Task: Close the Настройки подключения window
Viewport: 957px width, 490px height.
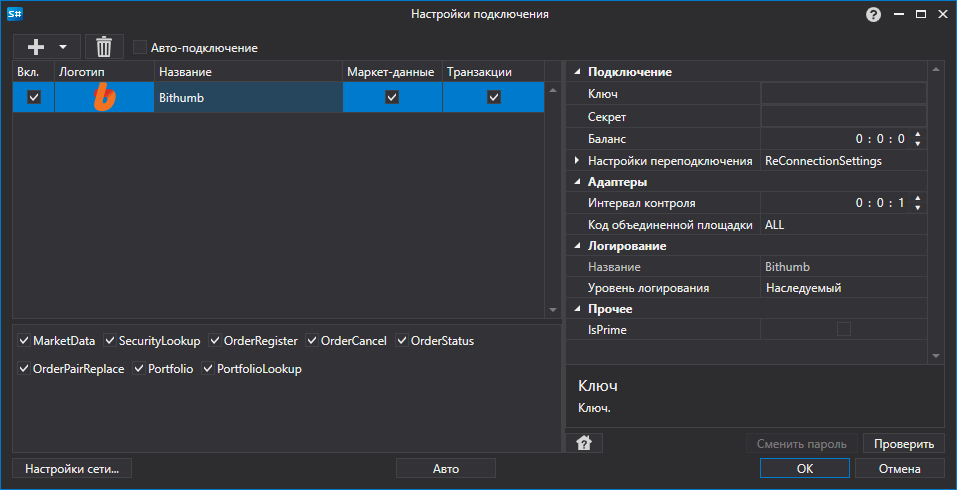Action: click(942, 14)
